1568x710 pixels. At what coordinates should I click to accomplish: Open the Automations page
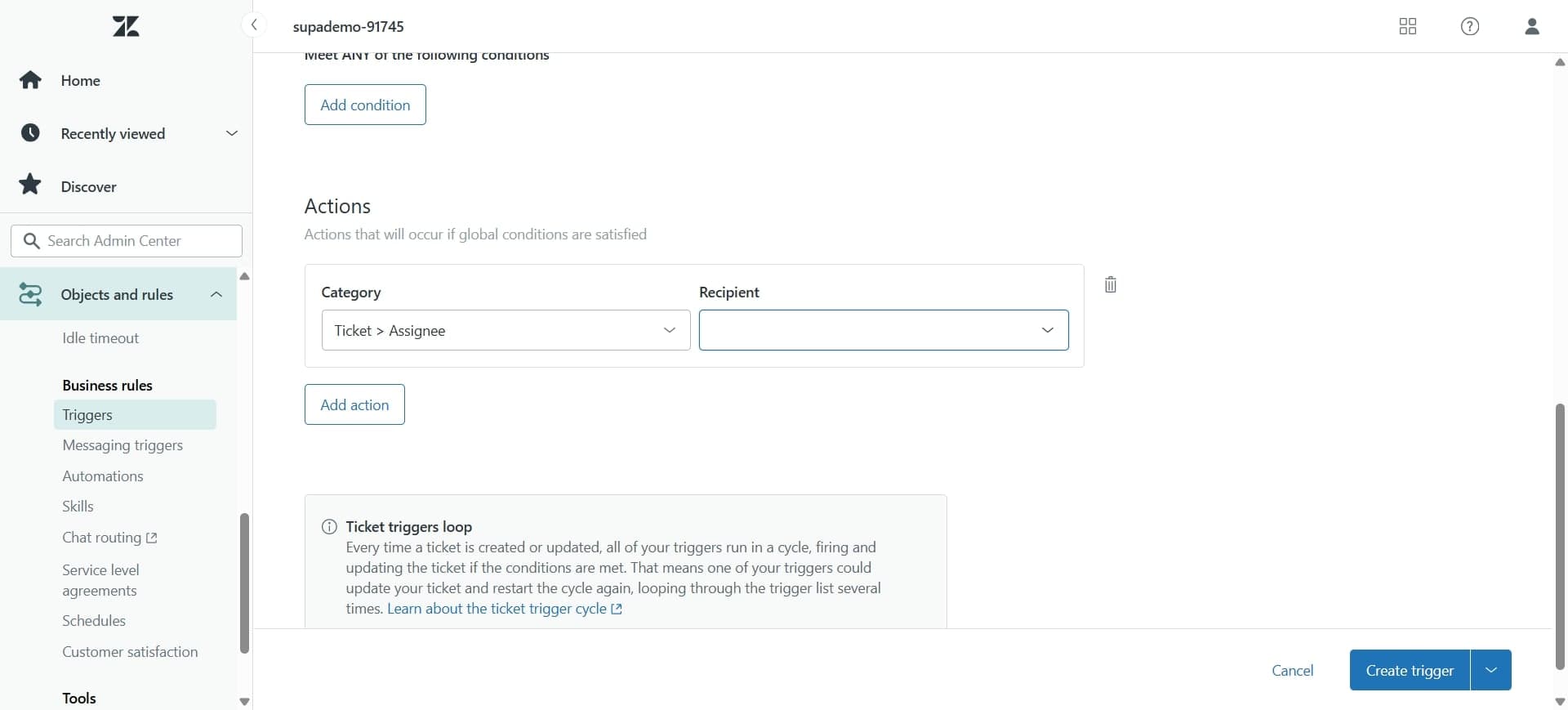coord(103,476)
